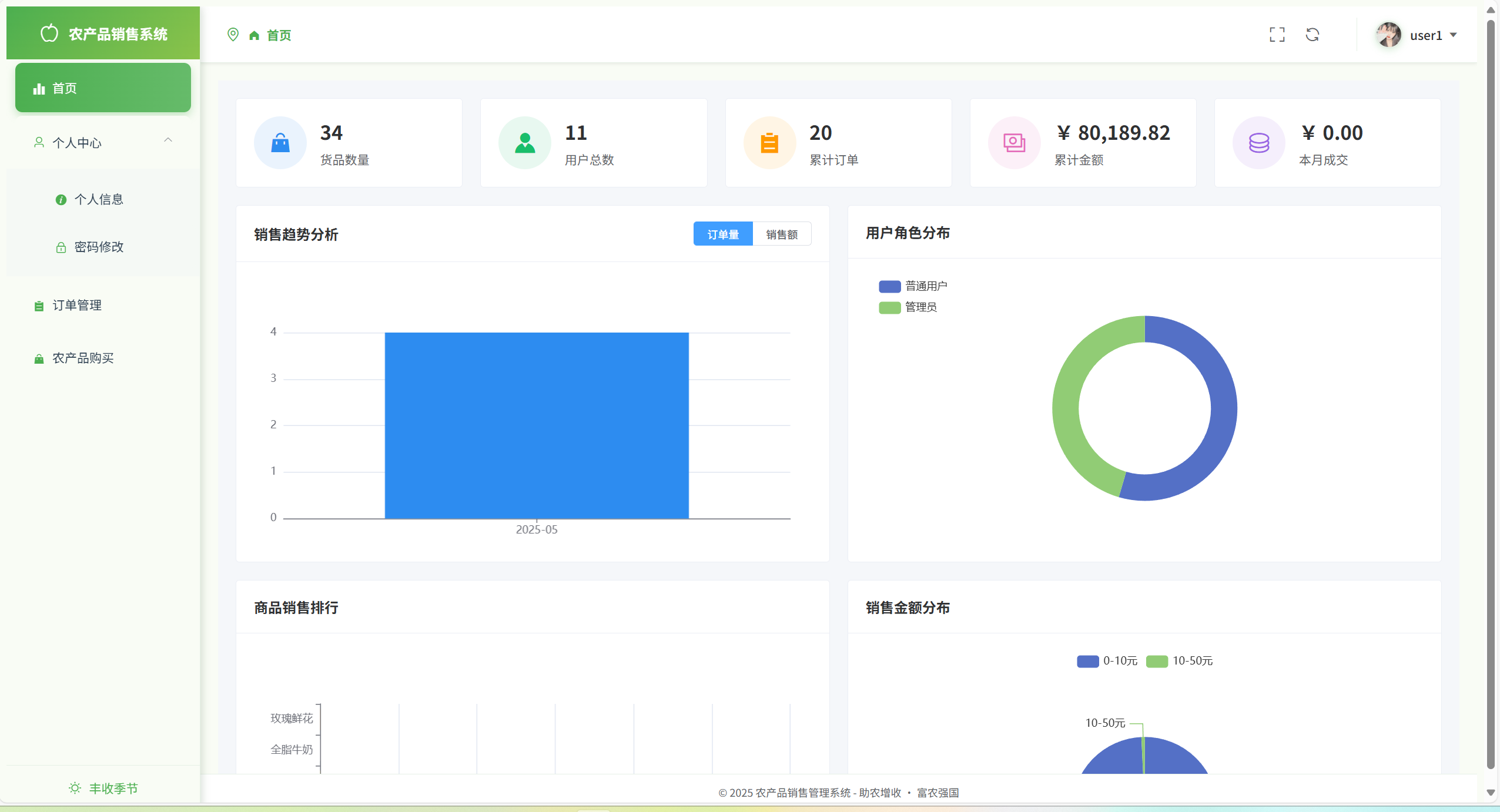Click the 首页 breadcrumb link
The height and width of the screenshot is (812, 1500).
point(279,36)
